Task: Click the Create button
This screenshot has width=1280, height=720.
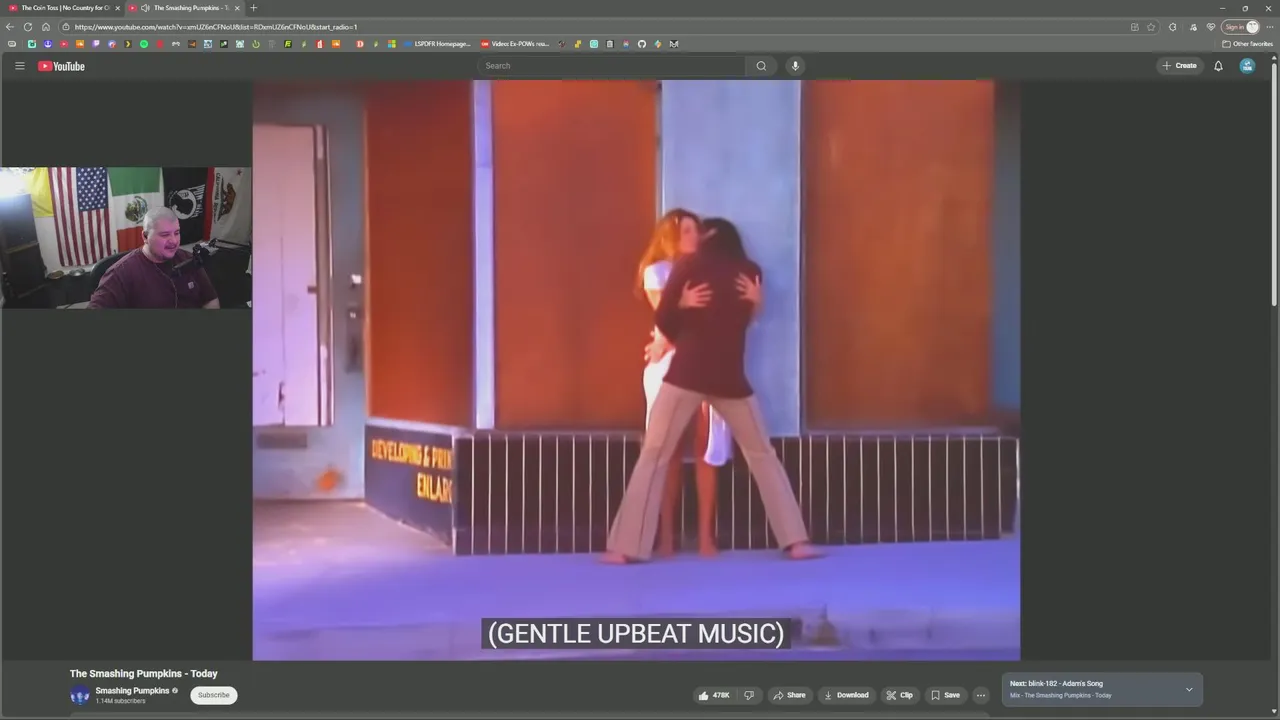Action: (1179, 66)
